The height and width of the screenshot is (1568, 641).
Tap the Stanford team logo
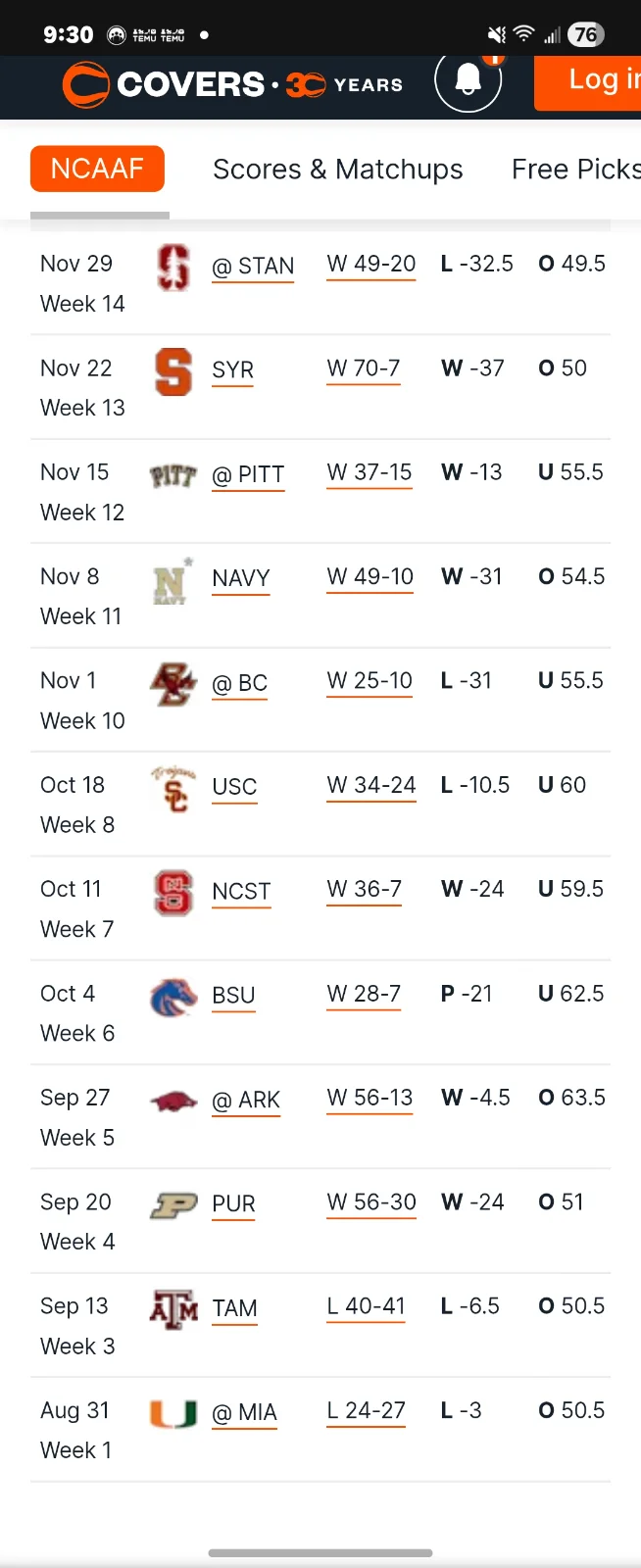(173, 267)
